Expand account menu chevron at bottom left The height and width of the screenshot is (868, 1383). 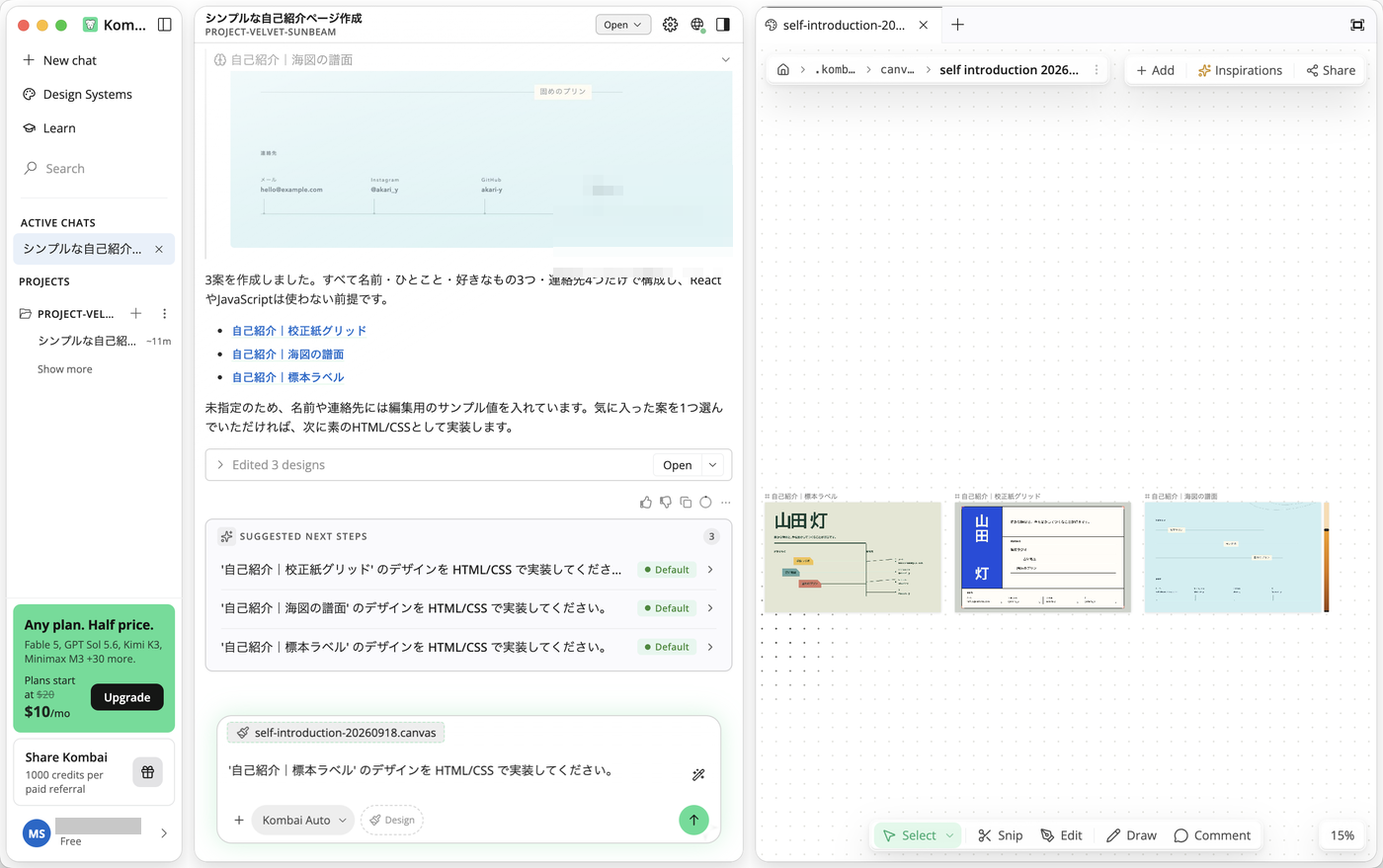pos(164,833)
